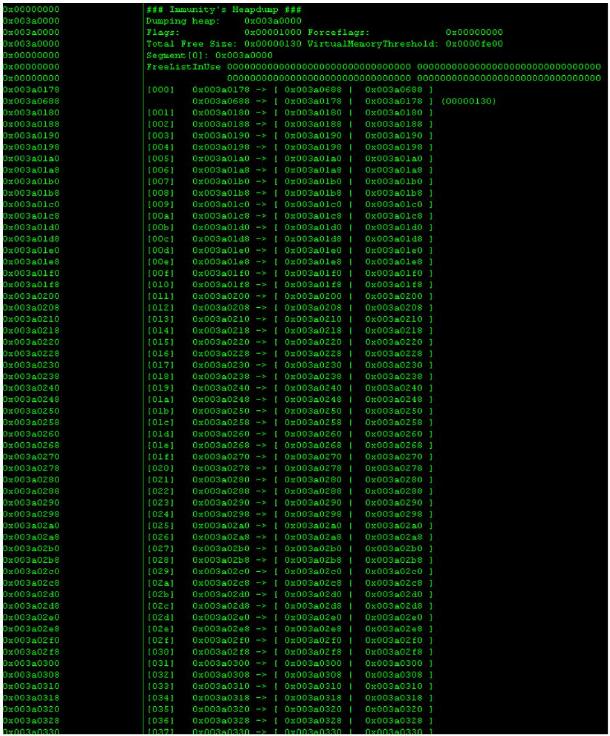Select free list entry [030] row
The height and width of the screenshot is (736, 610).
(x=290, y=652)
